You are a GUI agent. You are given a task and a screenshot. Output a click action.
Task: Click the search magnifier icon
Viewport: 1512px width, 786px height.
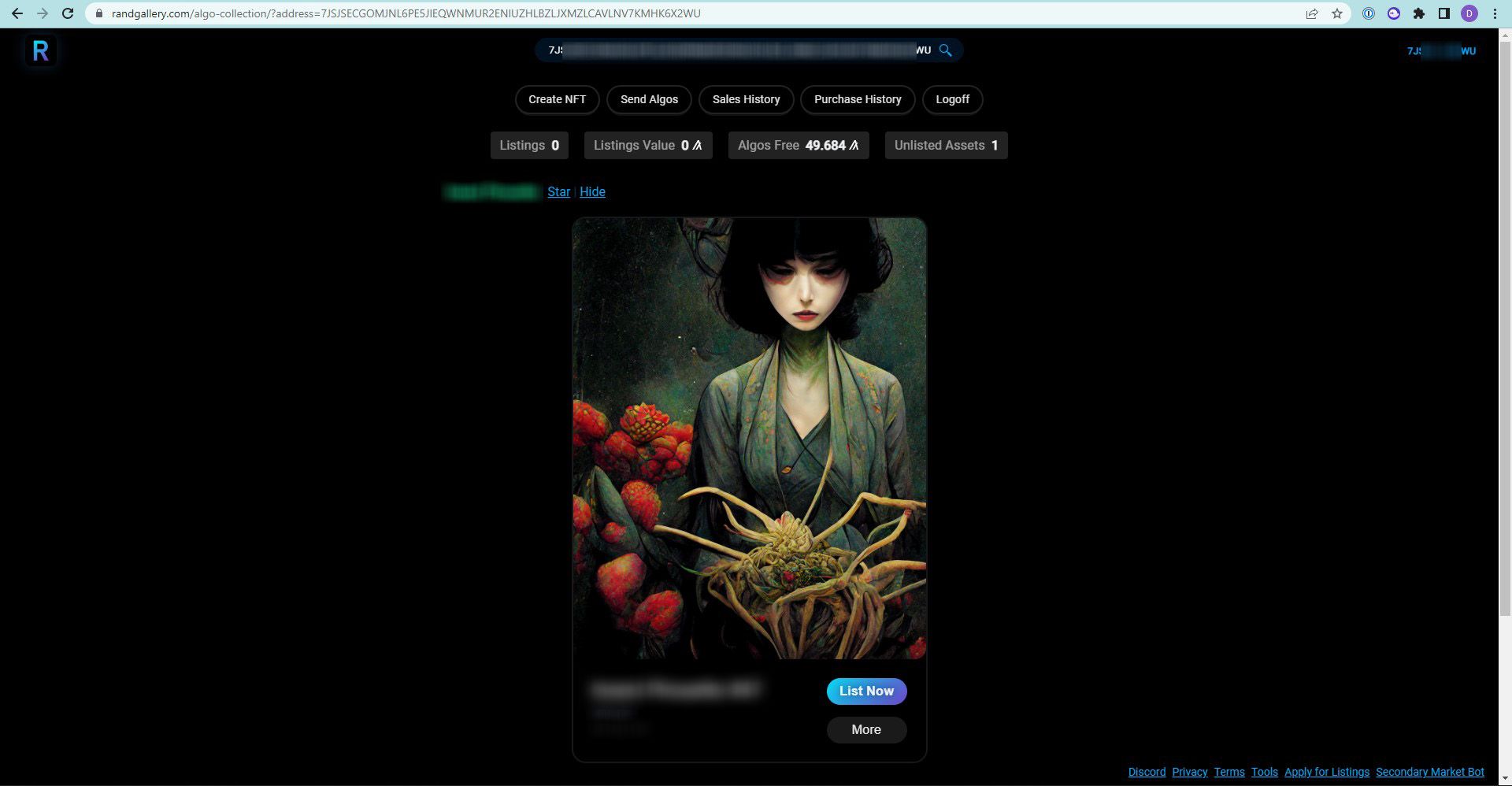coord(945,50)
